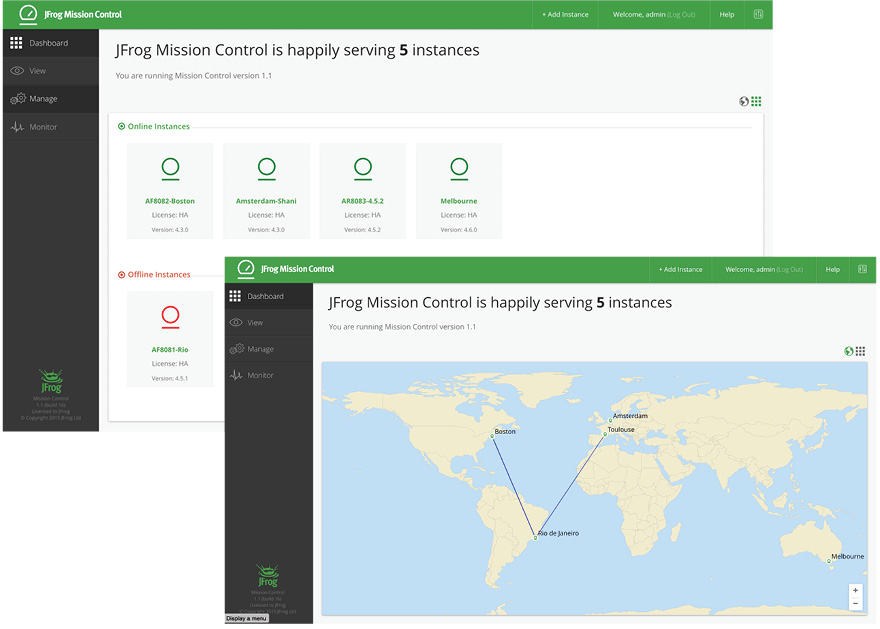880x629 pixels.
Task: Click 'Version: 4.5.1' text on AF8081-Rio card
Action: [169, 378]
